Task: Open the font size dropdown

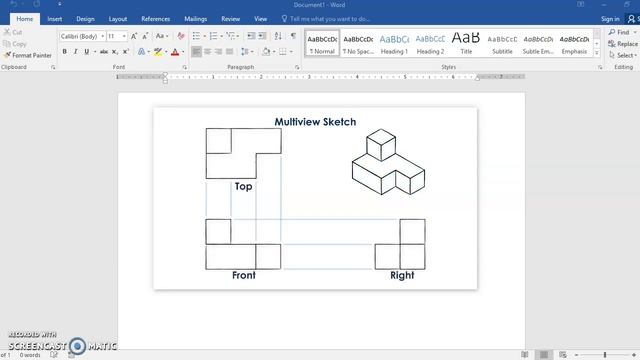Action: click(x=124, y=36)
